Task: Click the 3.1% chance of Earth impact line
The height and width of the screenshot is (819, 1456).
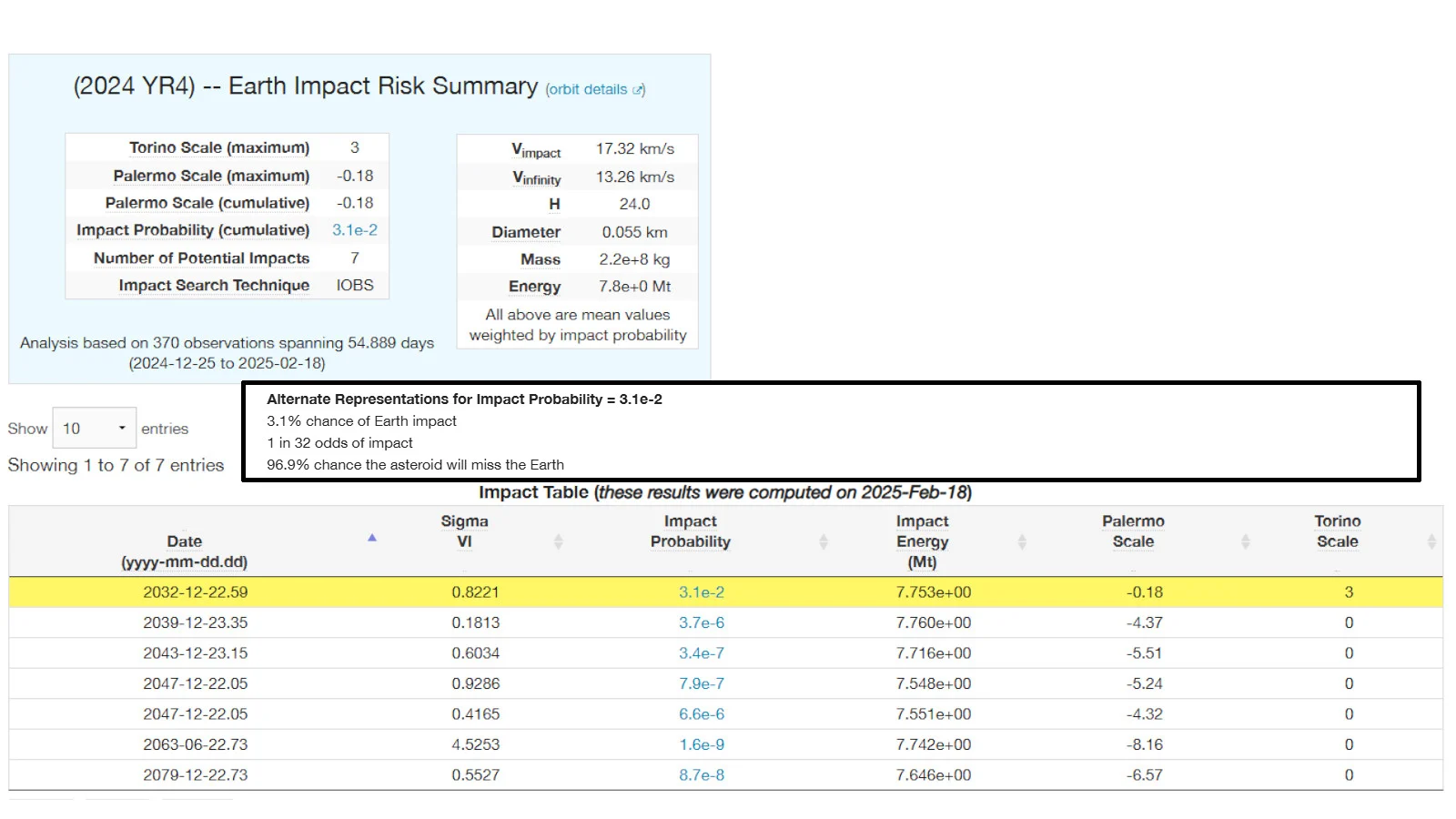Action: [361, 421]
